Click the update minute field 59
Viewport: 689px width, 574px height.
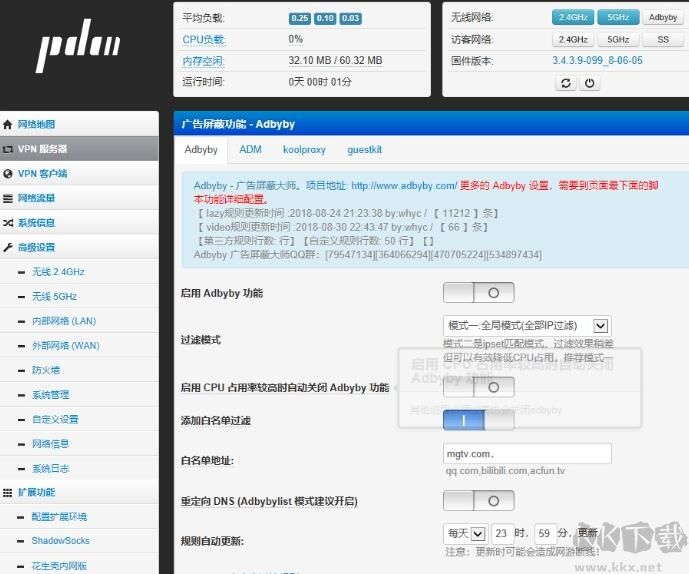[545, 534]
